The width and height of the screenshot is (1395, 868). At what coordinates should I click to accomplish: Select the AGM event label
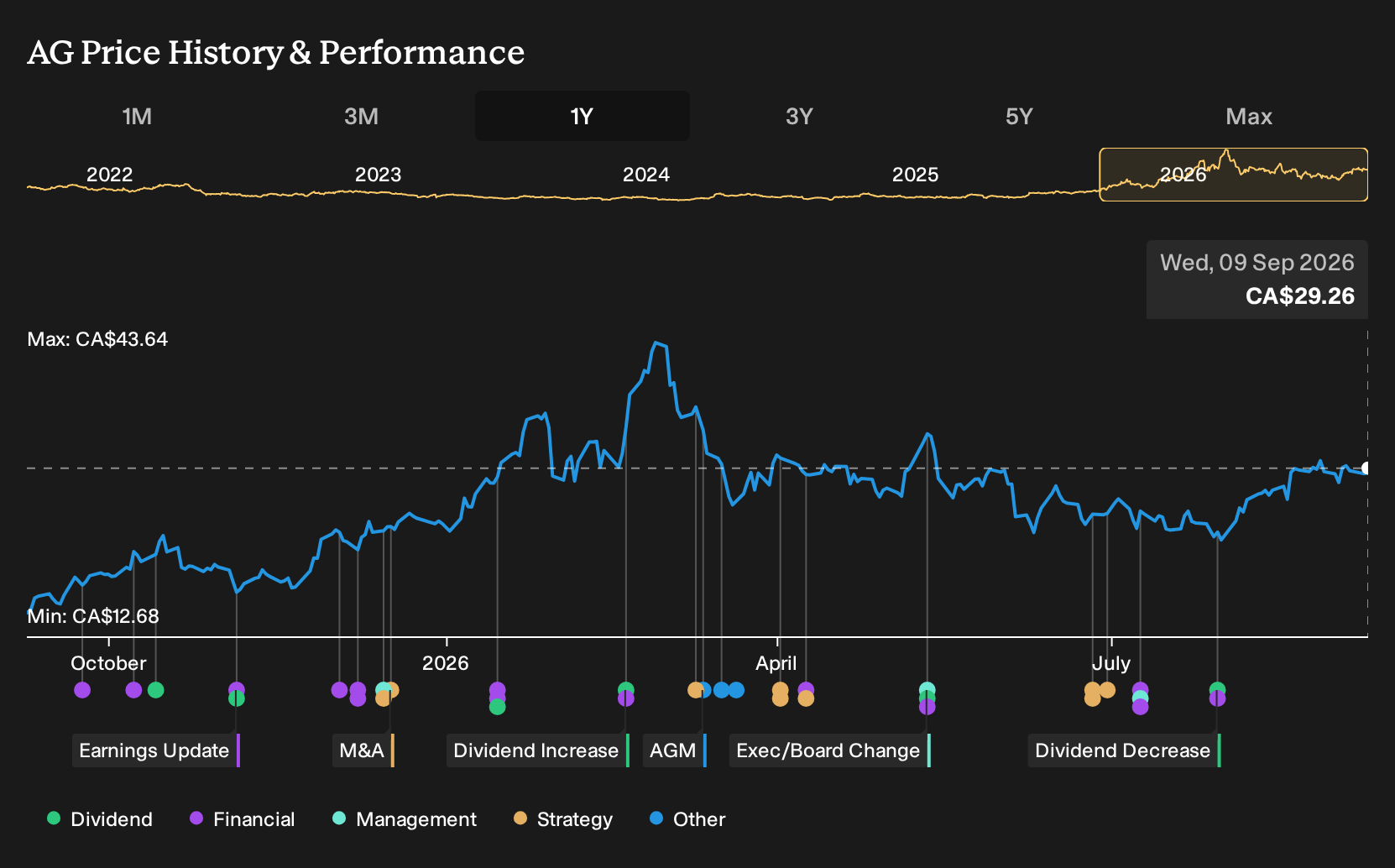click(675, 750)
